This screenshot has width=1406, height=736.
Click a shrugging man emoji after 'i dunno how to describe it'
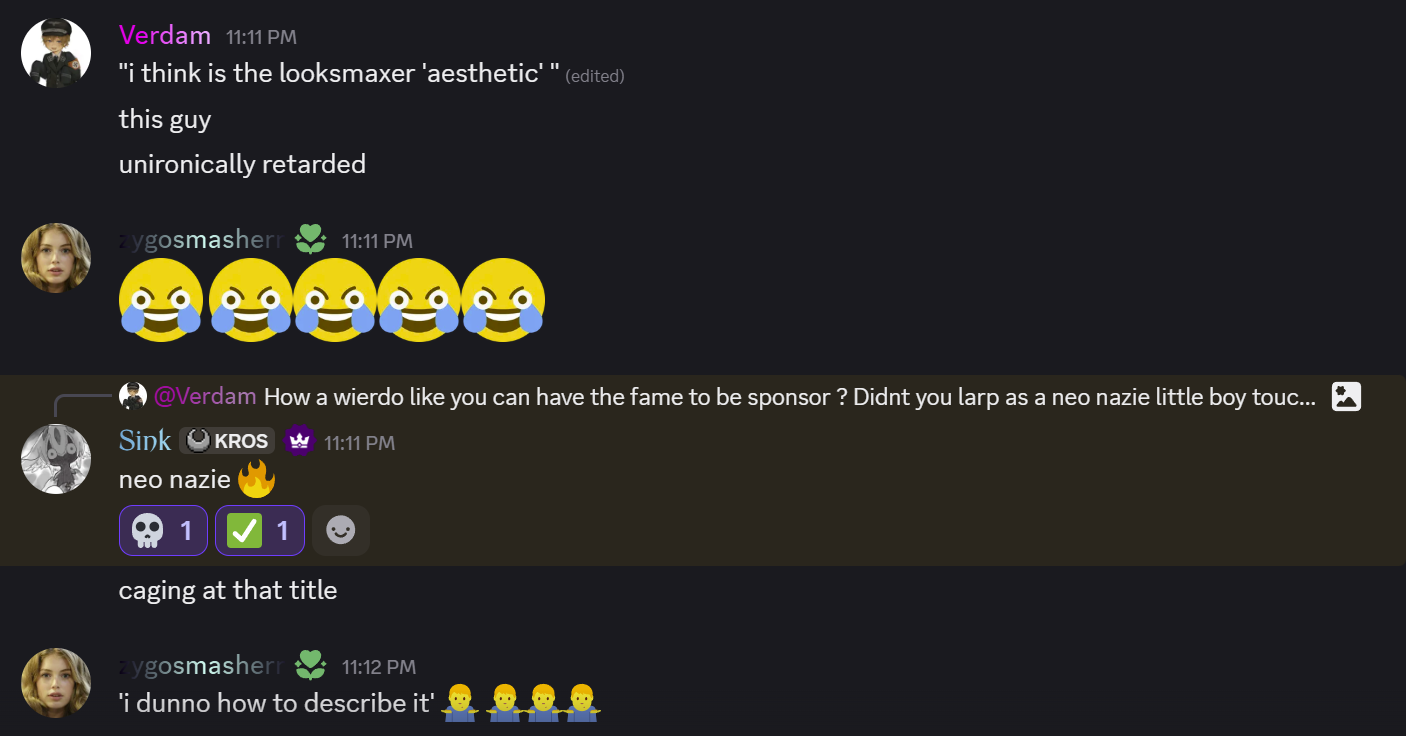[460, 702]
